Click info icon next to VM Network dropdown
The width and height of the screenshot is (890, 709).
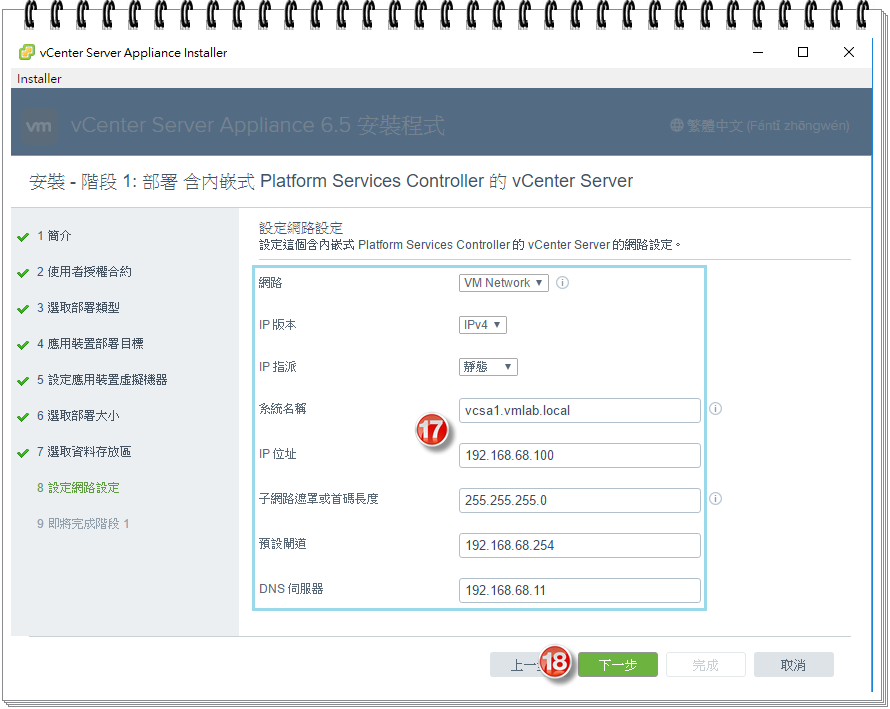pyautogui.click(x=562, y=283)
